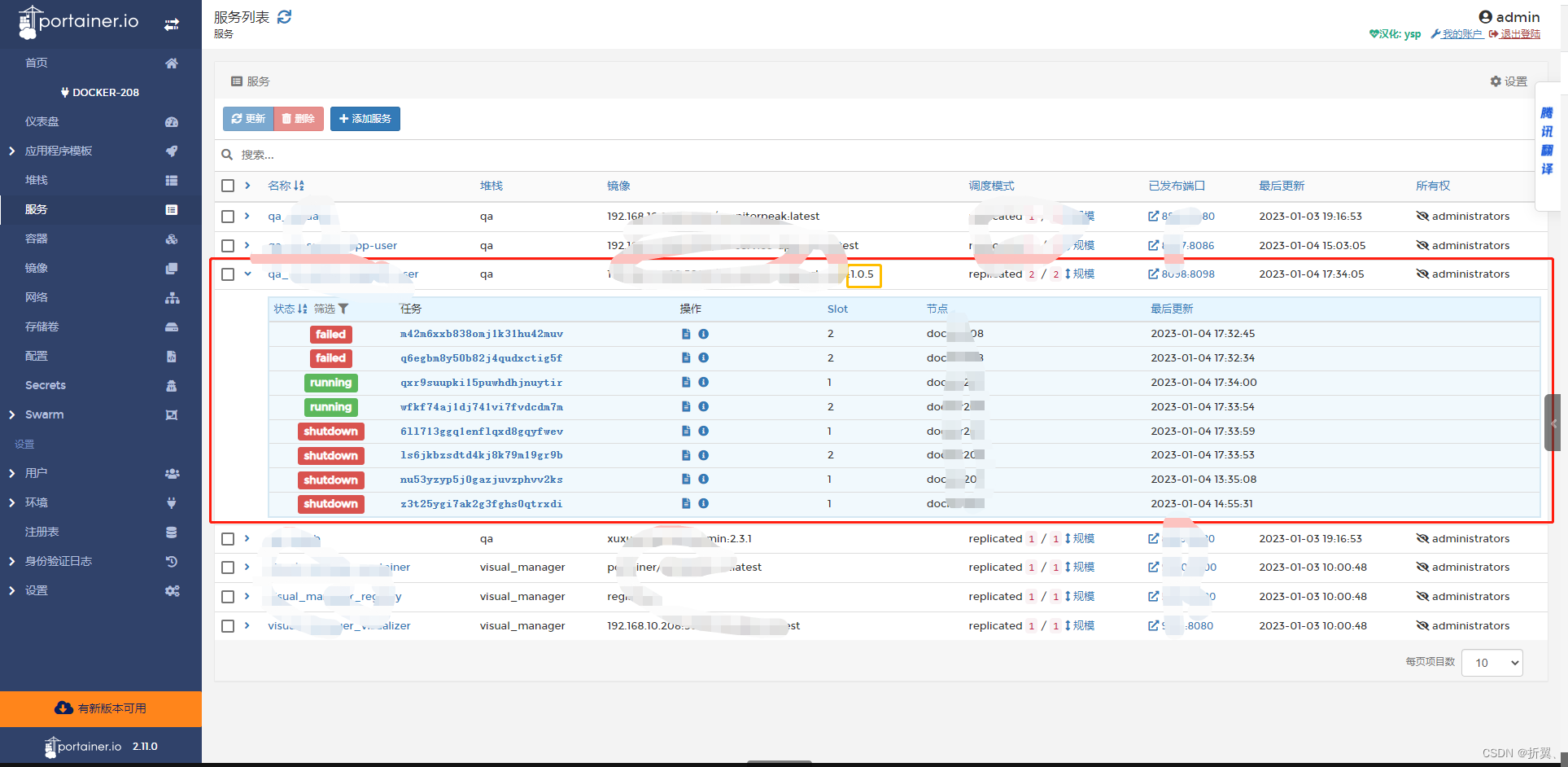Open info icon for task m42m6xxb838omj1k31hu42muv

(x=704, y=334)
